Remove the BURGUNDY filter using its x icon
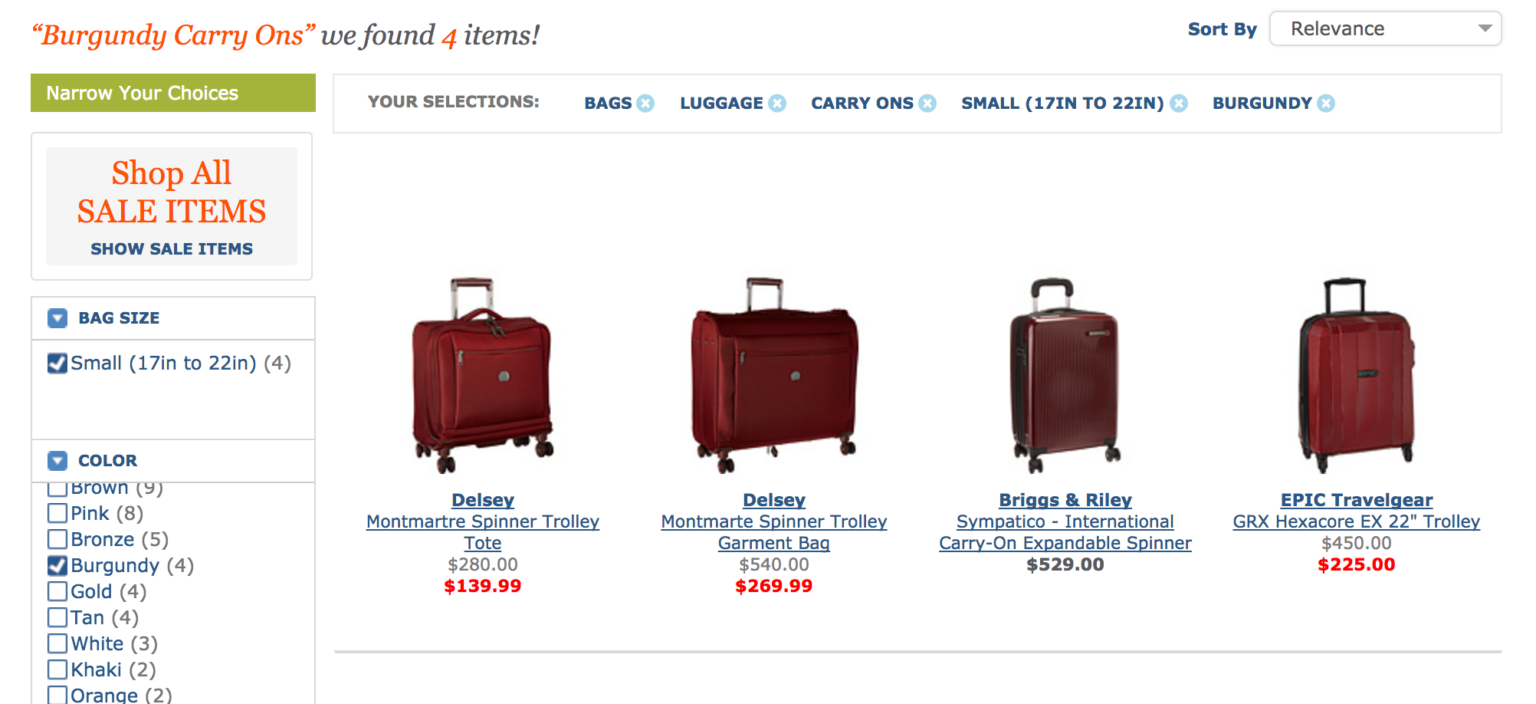Viewport: 1536px width, 704px height. (x=1326, y=103)
